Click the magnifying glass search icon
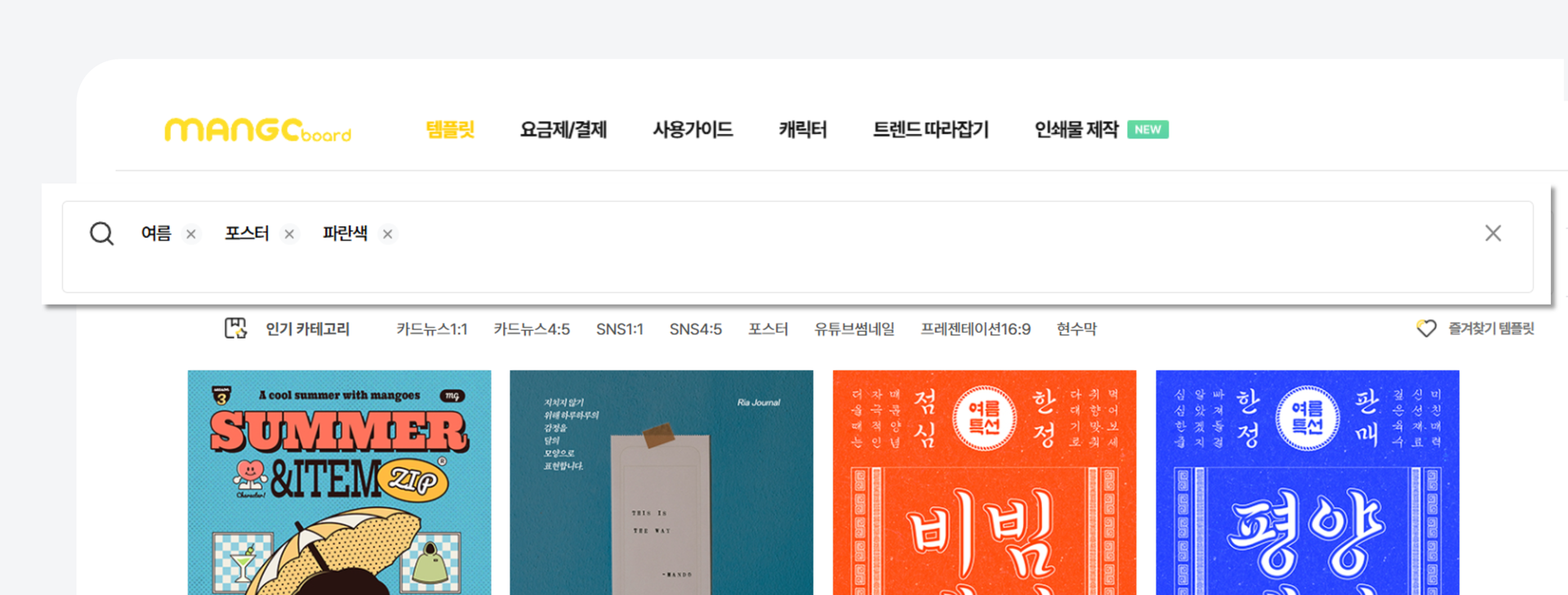Image resolution: width=1568 pixels, height=595 pixels. point(102,234)
